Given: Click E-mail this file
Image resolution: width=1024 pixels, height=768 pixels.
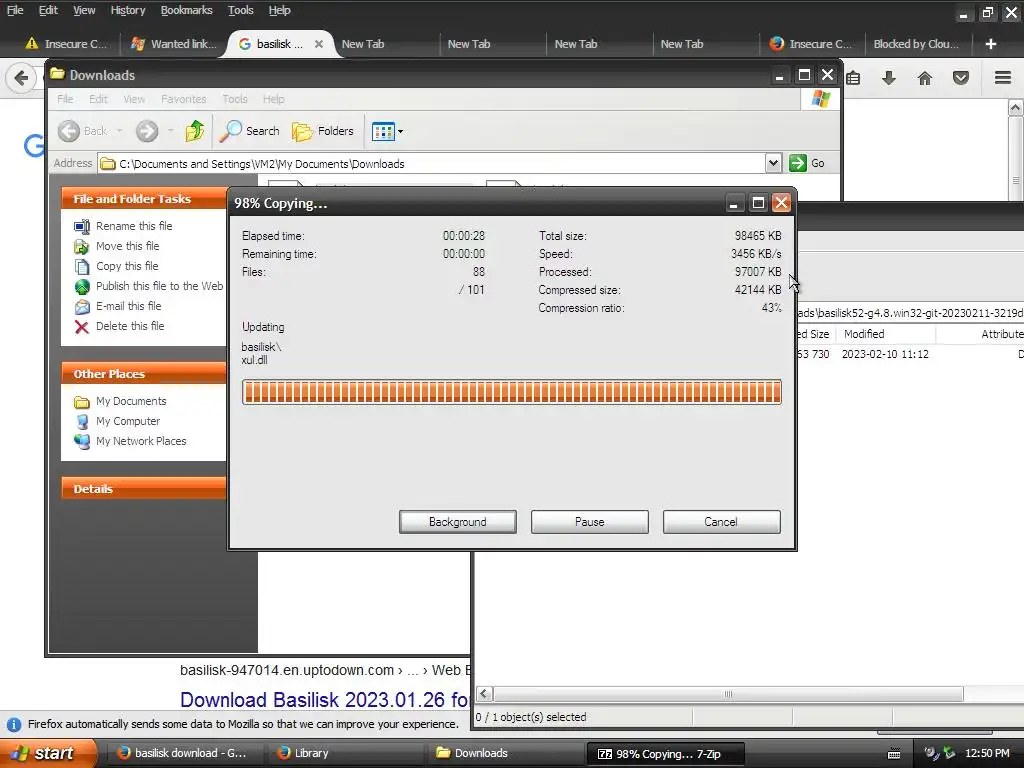Looking at the screenshot, I should point(128,306).
